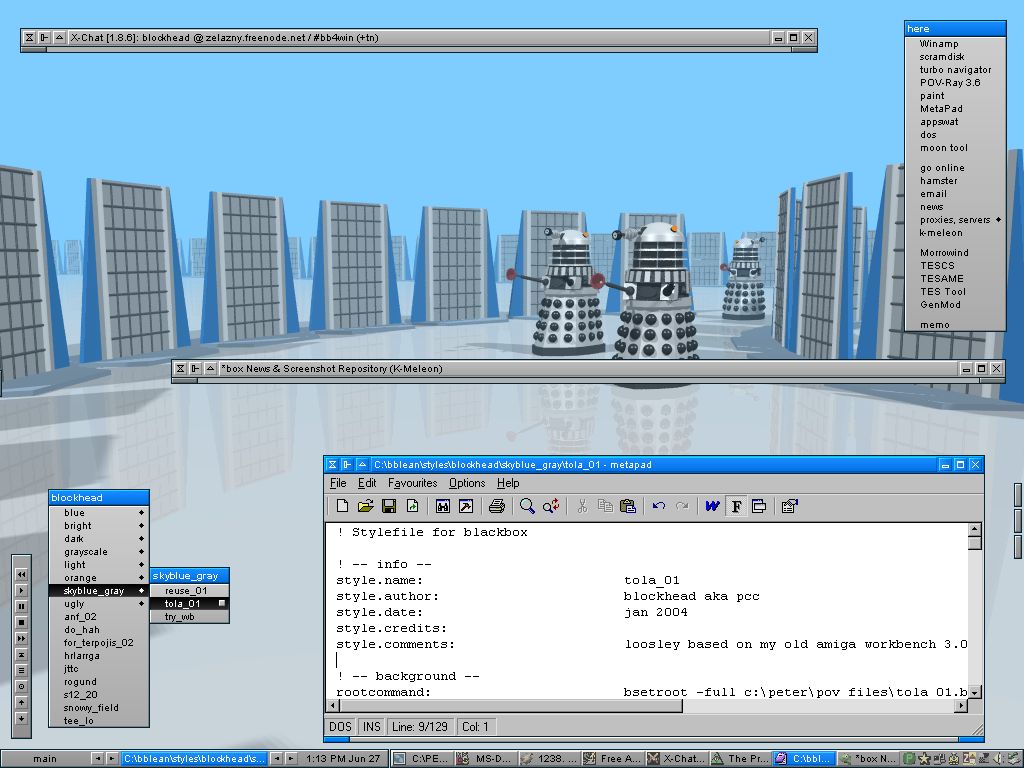Choose the try_wb style

coord(189,617)
